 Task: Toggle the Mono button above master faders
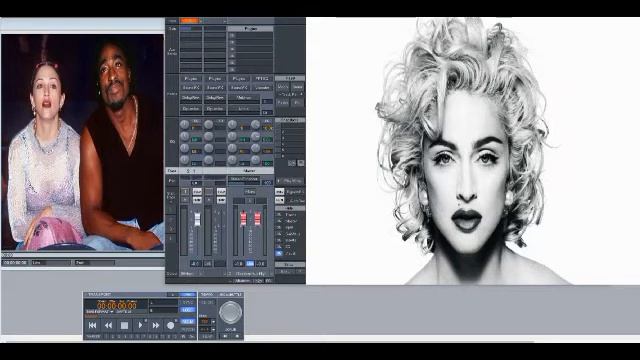pos(250,191)
